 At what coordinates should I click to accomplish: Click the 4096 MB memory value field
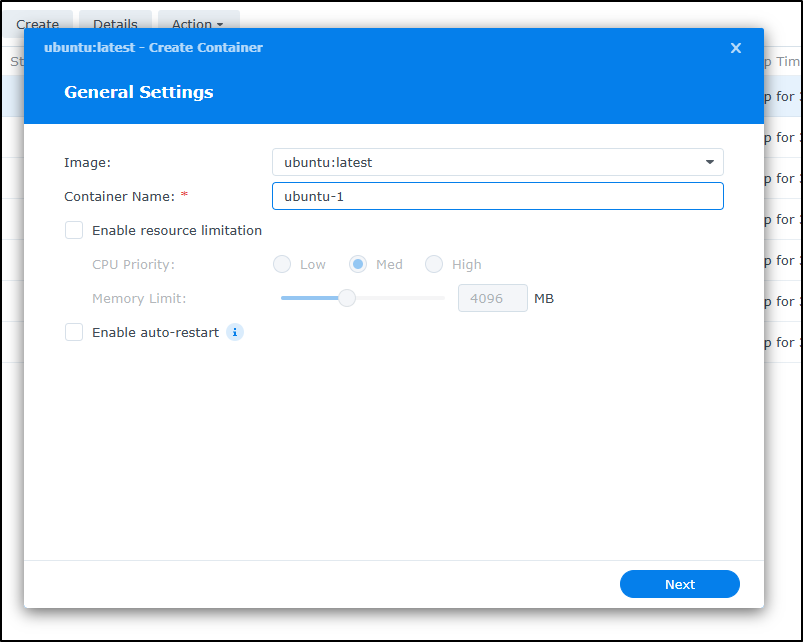pyautogui.click(x=492, y=298)
